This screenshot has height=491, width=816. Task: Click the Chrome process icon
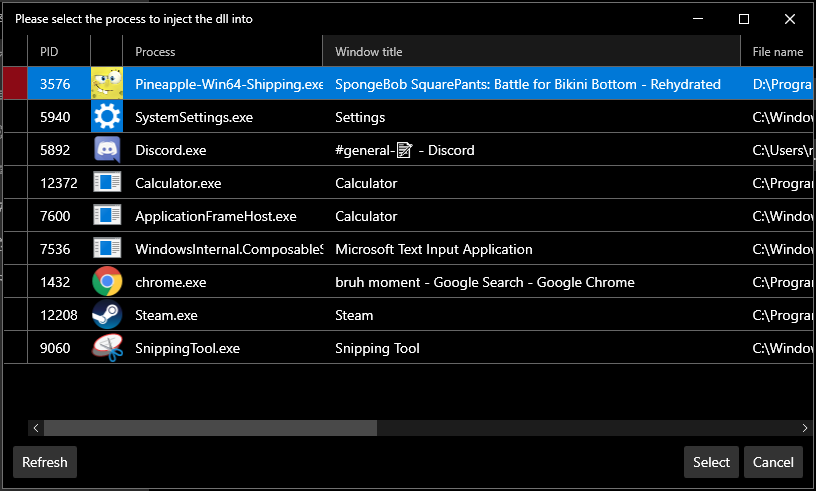coord(107,282)
